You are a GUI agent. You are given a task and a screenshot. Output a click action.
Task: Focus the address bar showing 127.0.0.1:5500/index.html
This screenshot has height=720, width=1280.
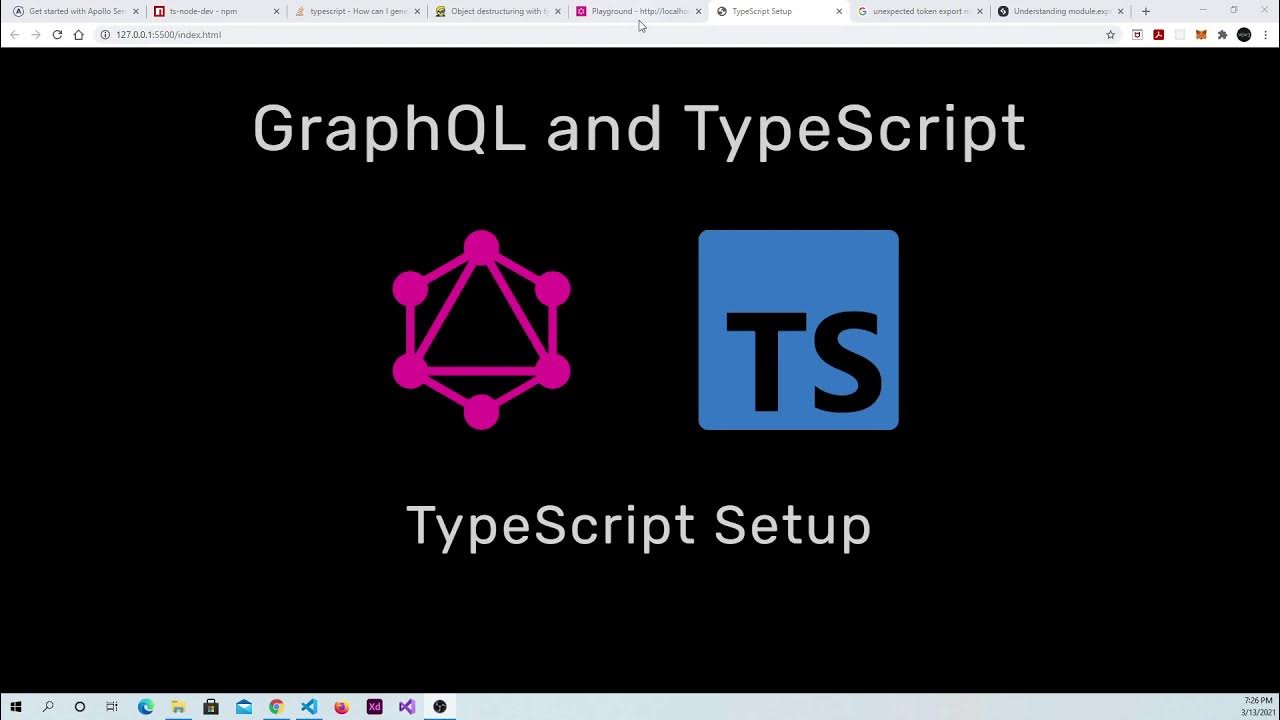608,35
